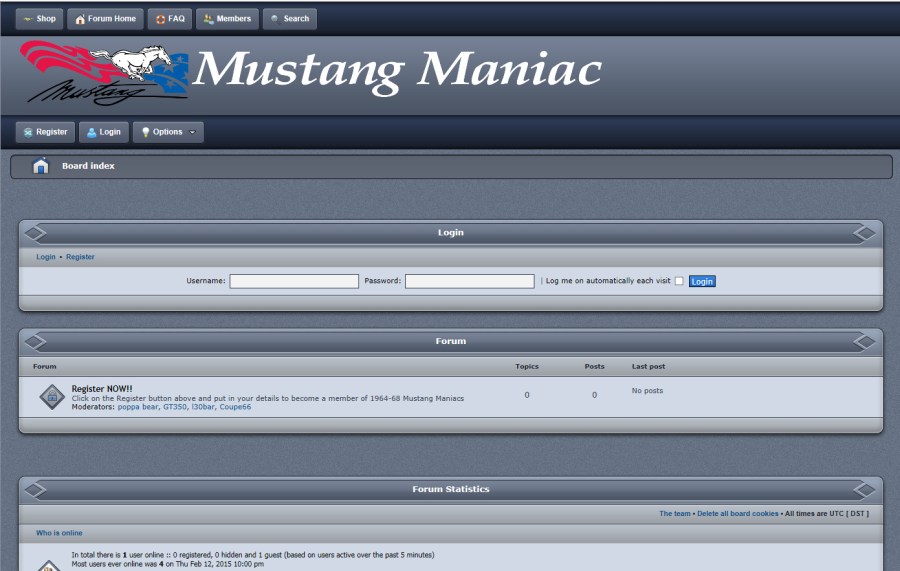Image resolution: width=900 pixels, height=571 pixels.
Task: Open the Board index breadcrumb link
Action: coord(88,166)
